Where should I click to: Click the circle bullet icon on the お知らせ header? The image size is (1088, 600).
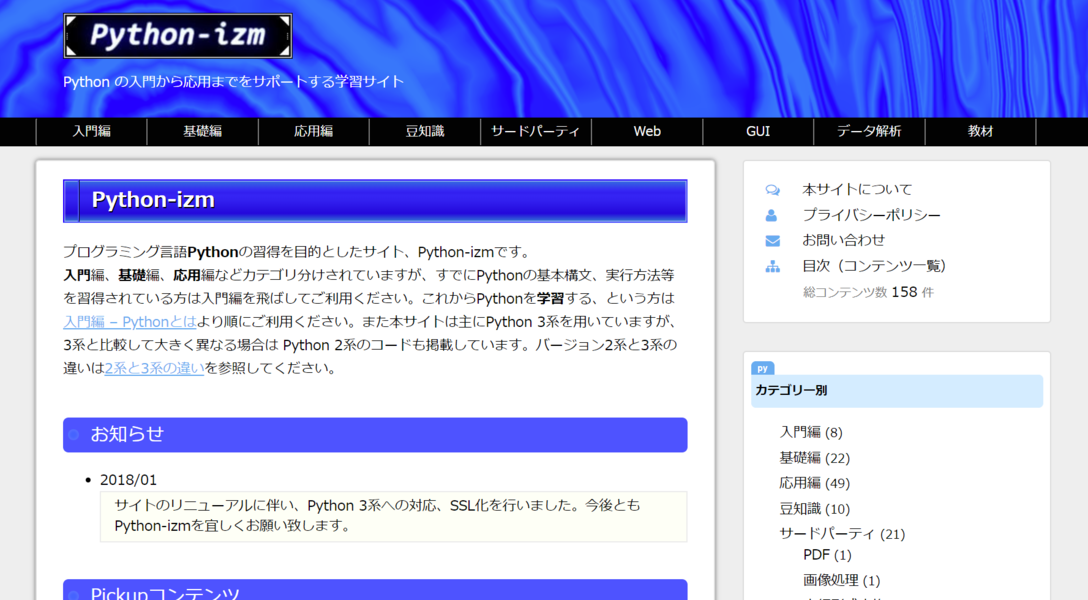tap(75, 435)
